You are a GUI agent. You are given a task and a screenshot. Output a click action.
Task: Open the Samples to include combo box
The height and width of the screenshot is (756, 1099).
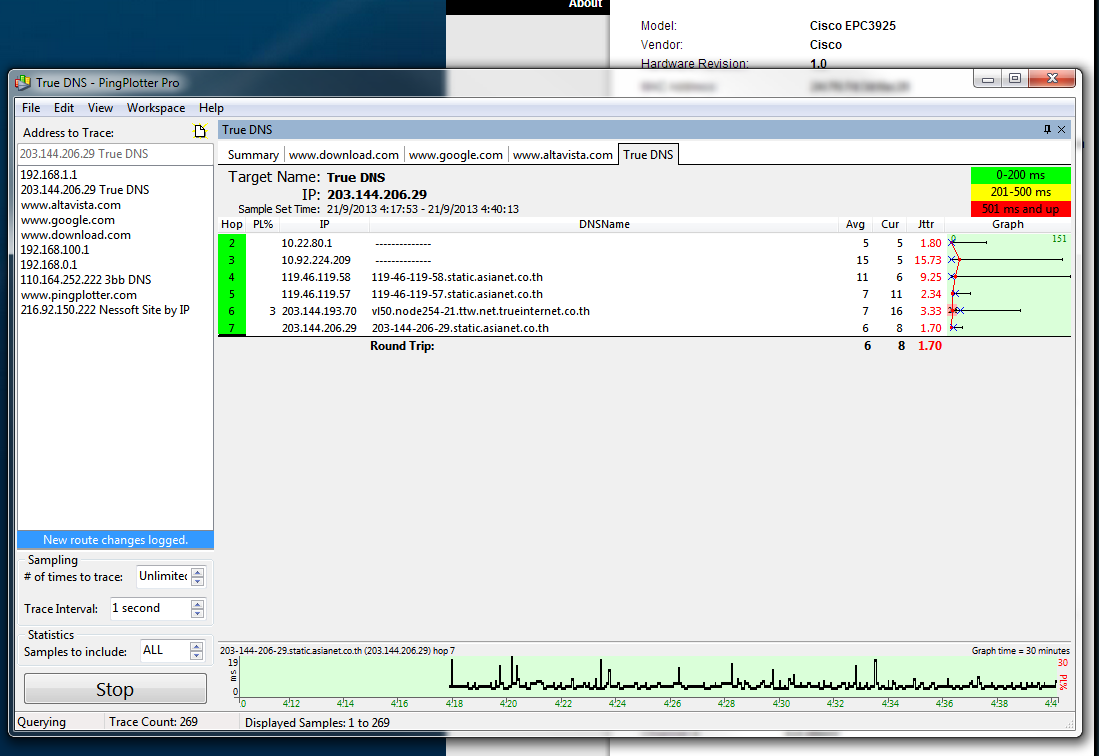click(x=165, y=650)
